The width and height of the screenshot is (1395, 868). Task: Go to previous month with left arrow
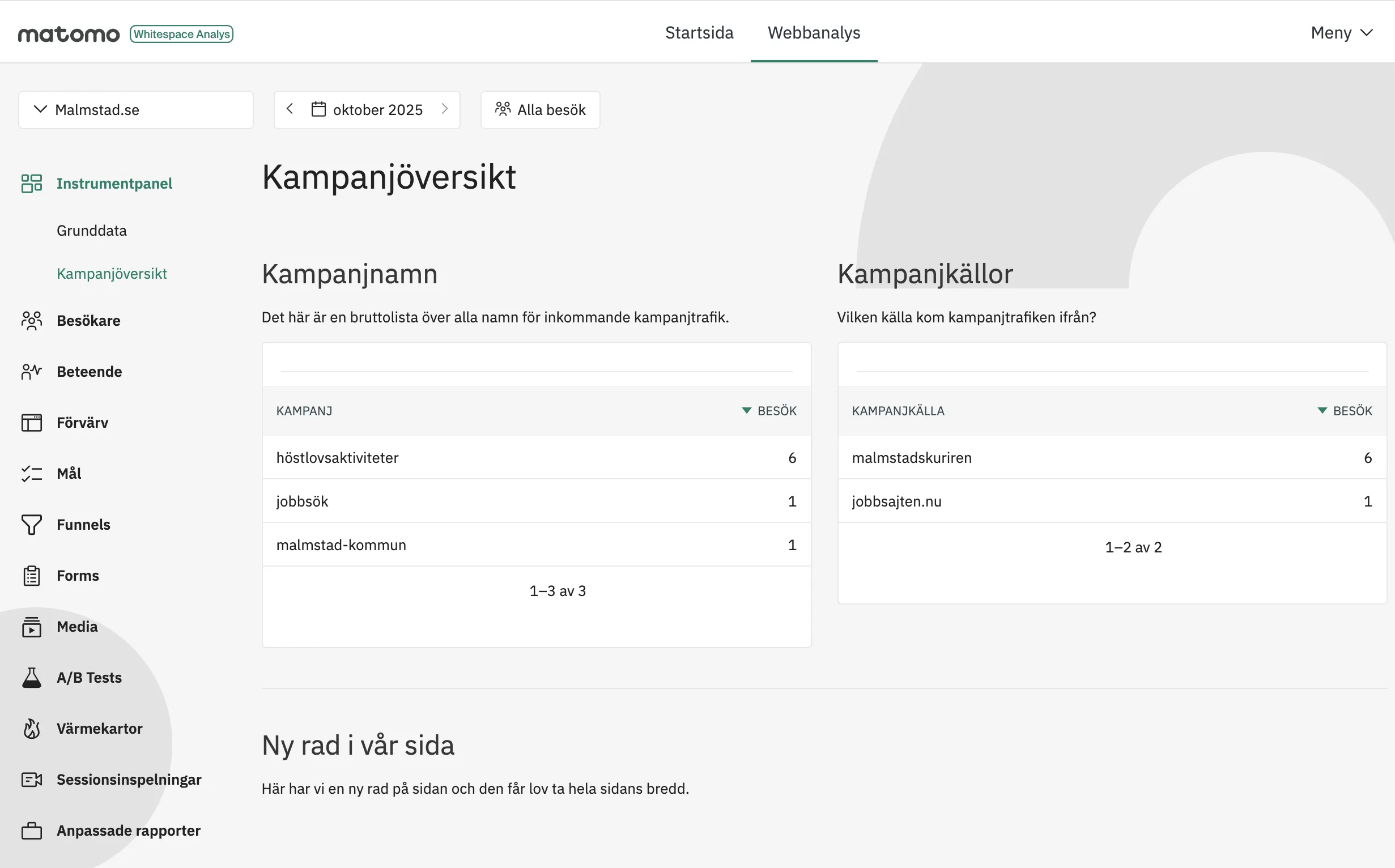[290, 109]
